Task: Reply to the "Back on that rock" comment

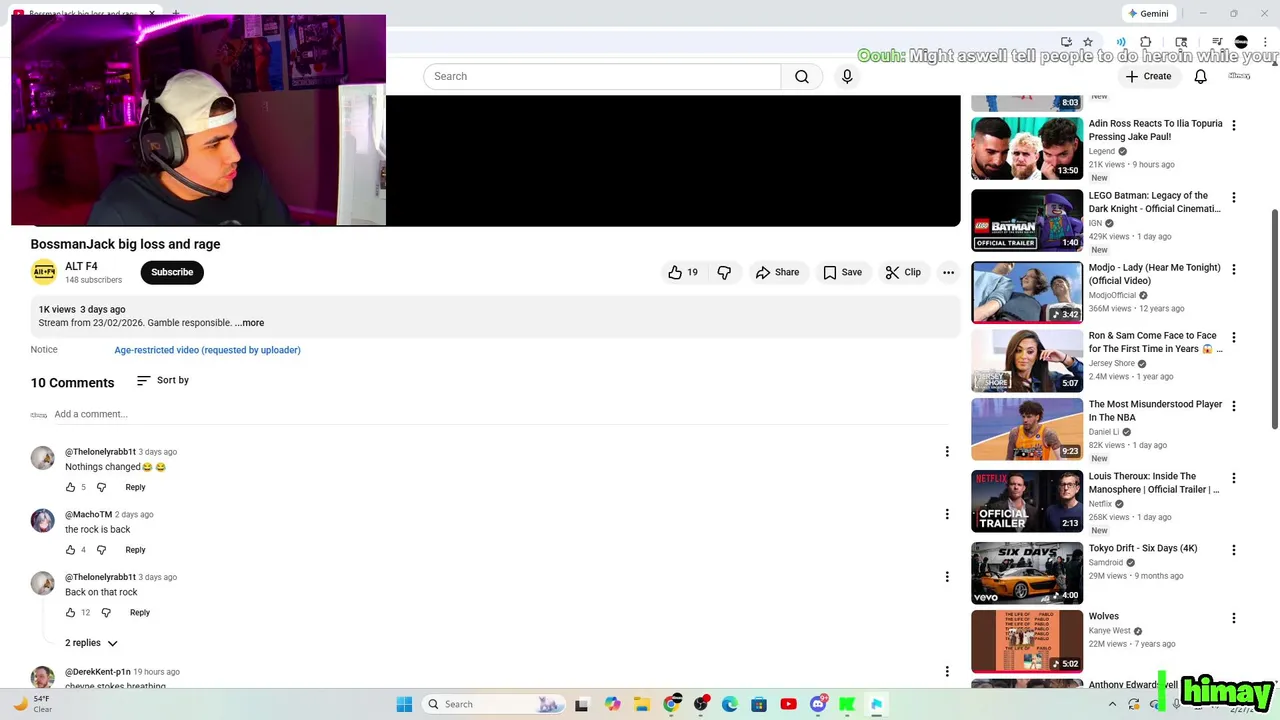Action: 140,612
